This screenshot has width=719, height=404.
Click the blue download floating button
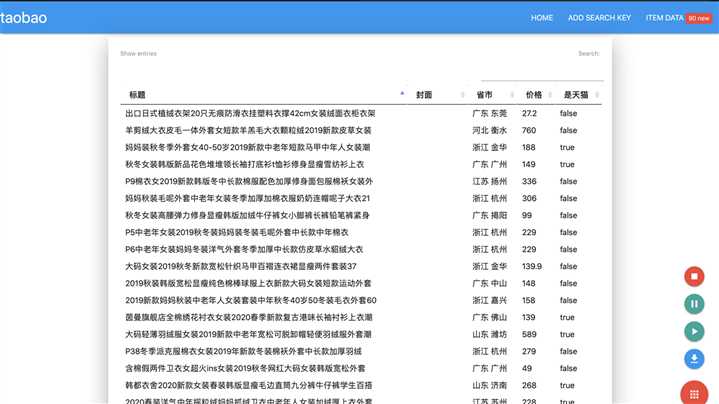[x=694, y=359]
